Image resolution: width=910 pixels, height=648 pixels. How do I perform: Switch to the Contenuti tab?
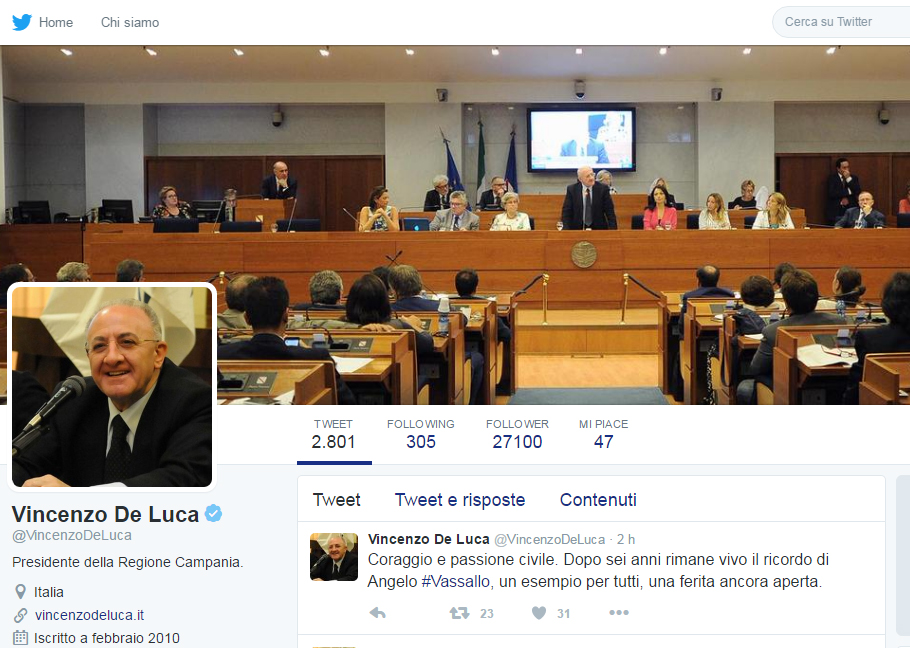[598, 499]
